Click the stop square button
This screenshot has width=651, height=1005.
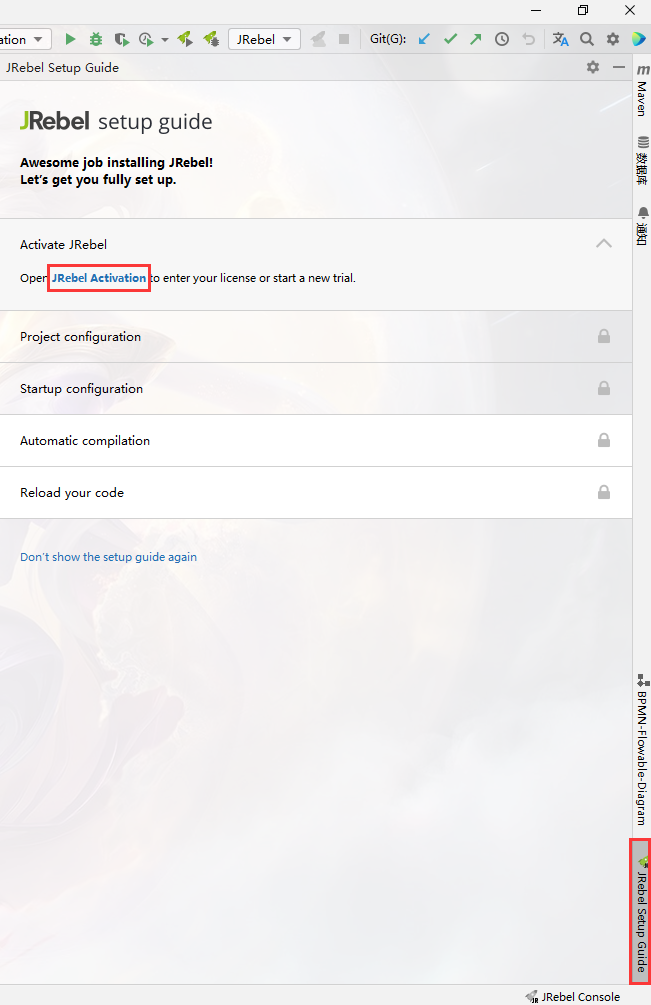pos(344,39)
